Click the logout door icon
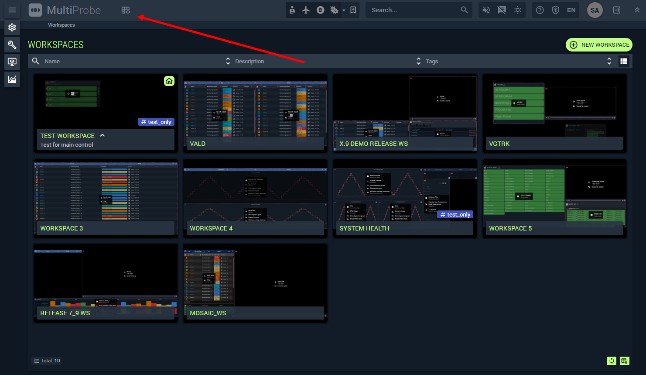Screen dimensions: 646x375 click(616, 10)
